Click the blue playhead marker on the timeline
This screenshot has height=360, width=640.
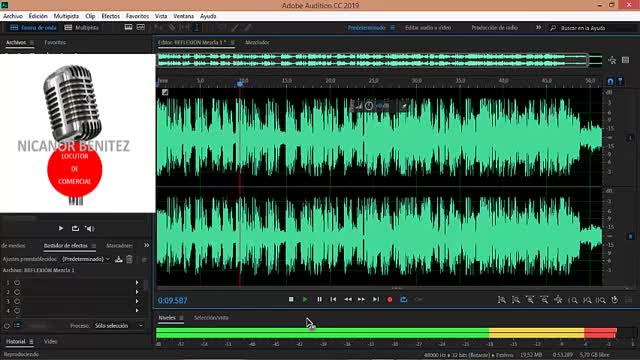click(x=240, y=83)
